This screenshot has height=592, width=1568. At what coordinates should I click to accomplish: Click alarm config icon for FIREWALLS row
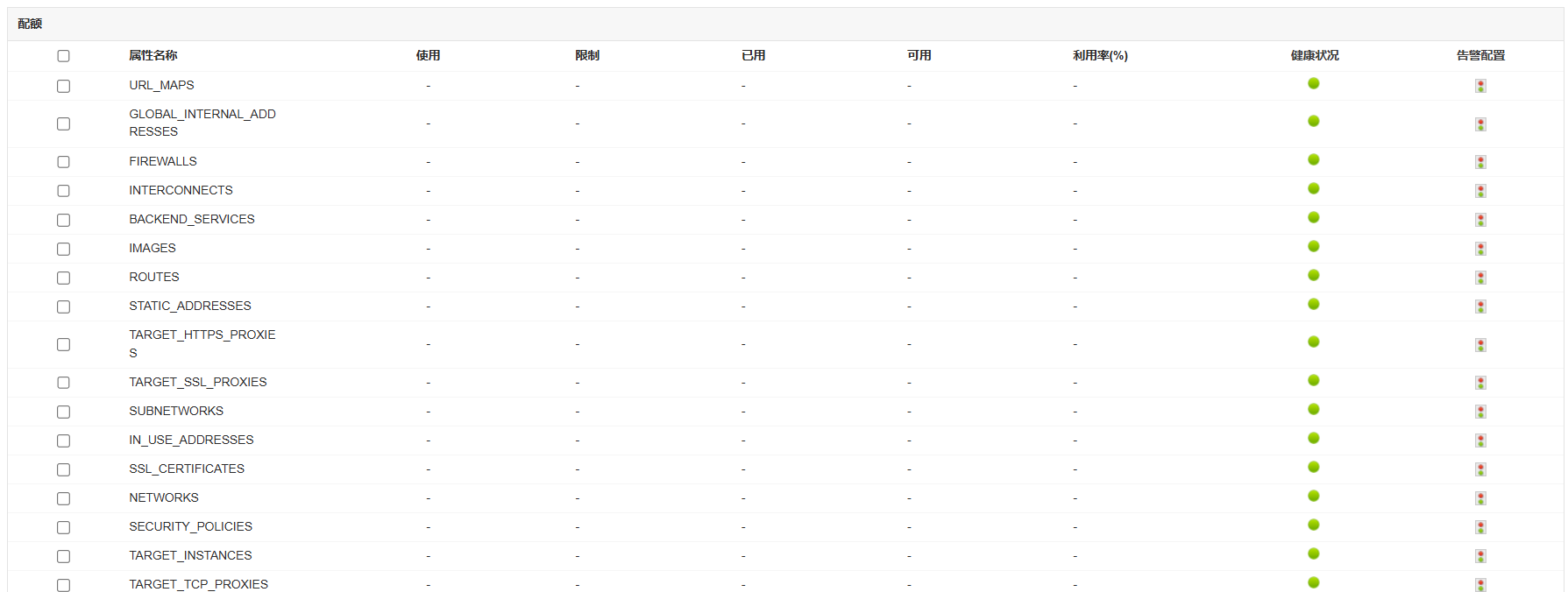[1480, 162]
